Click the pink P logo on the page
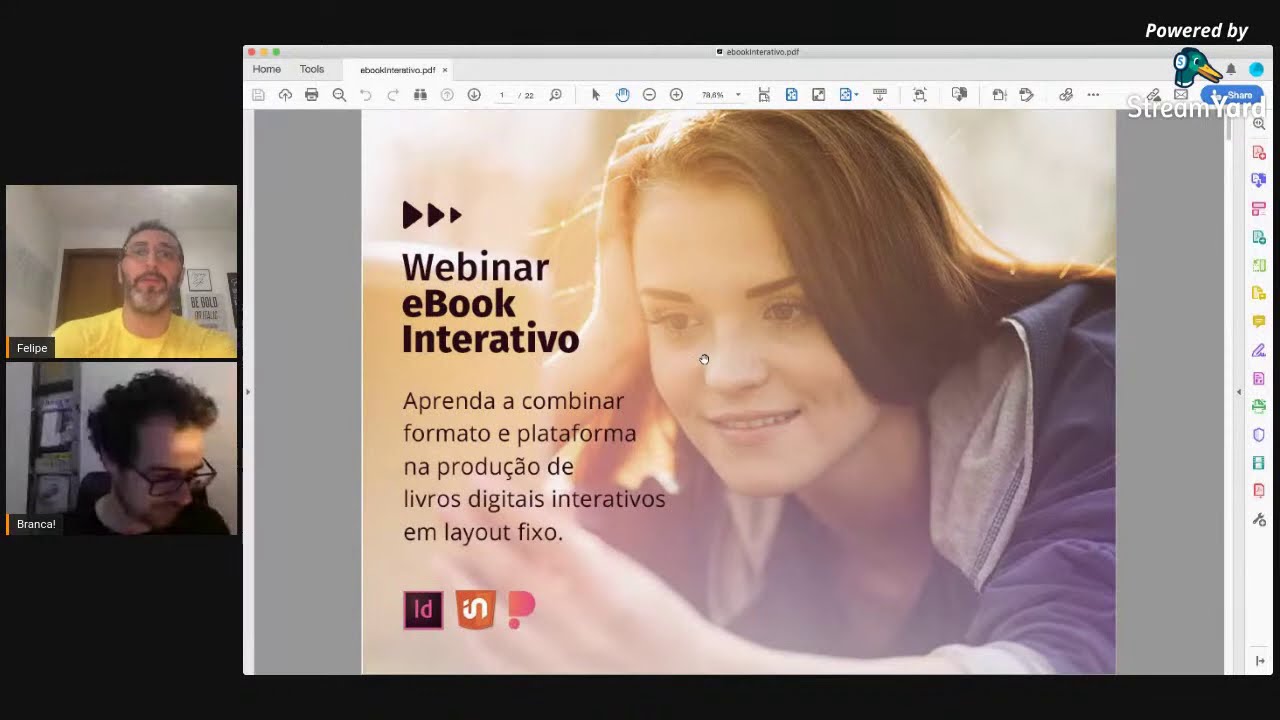The width and height of the screenshot is (1280, 720). [521, 609]
